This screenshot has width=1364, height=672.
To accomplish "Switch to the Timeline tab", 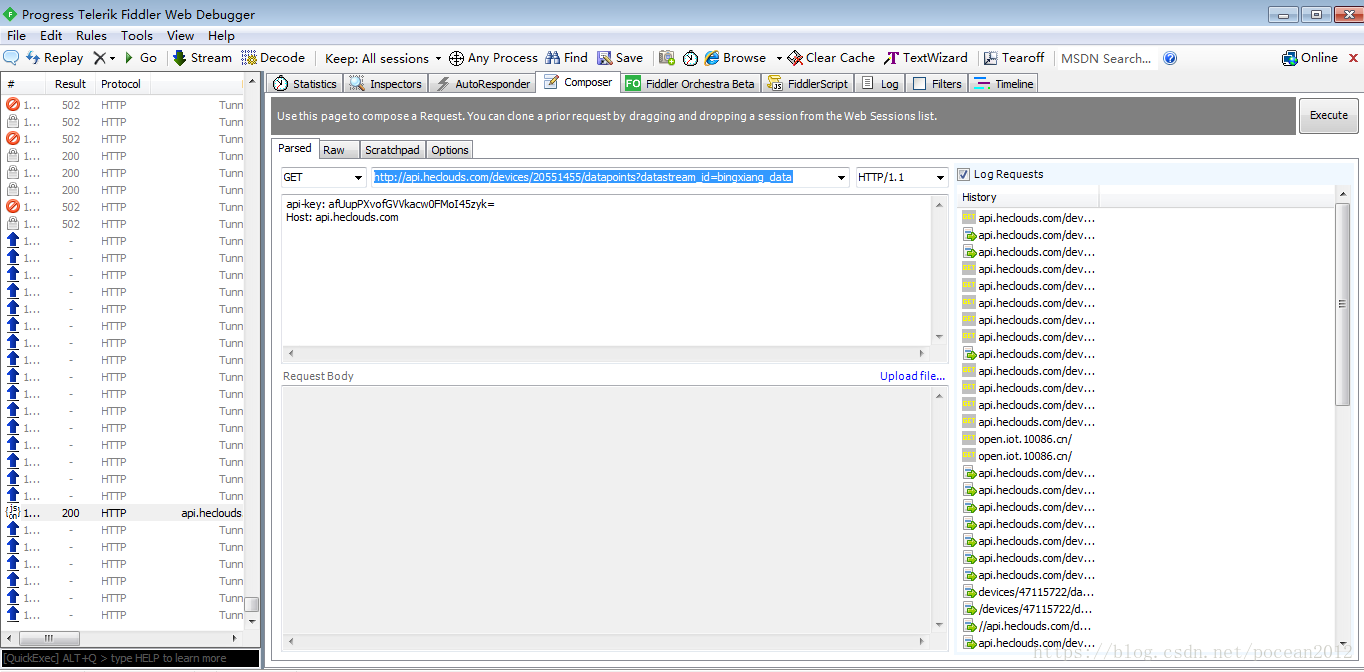I will tap(1004, 84).
